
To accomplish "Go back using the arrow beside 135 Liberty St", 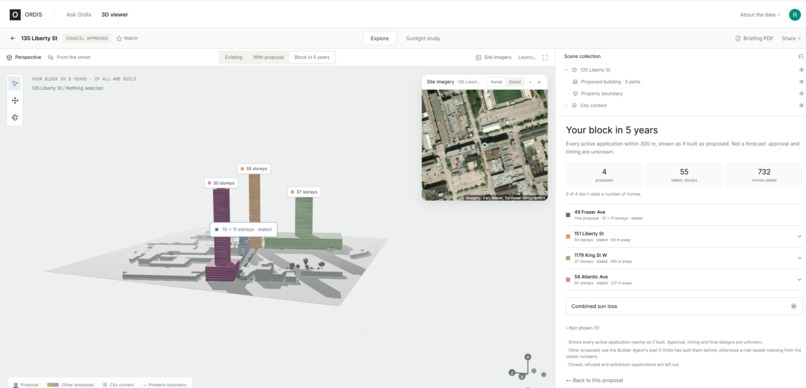I will click(x=13, y=39).
